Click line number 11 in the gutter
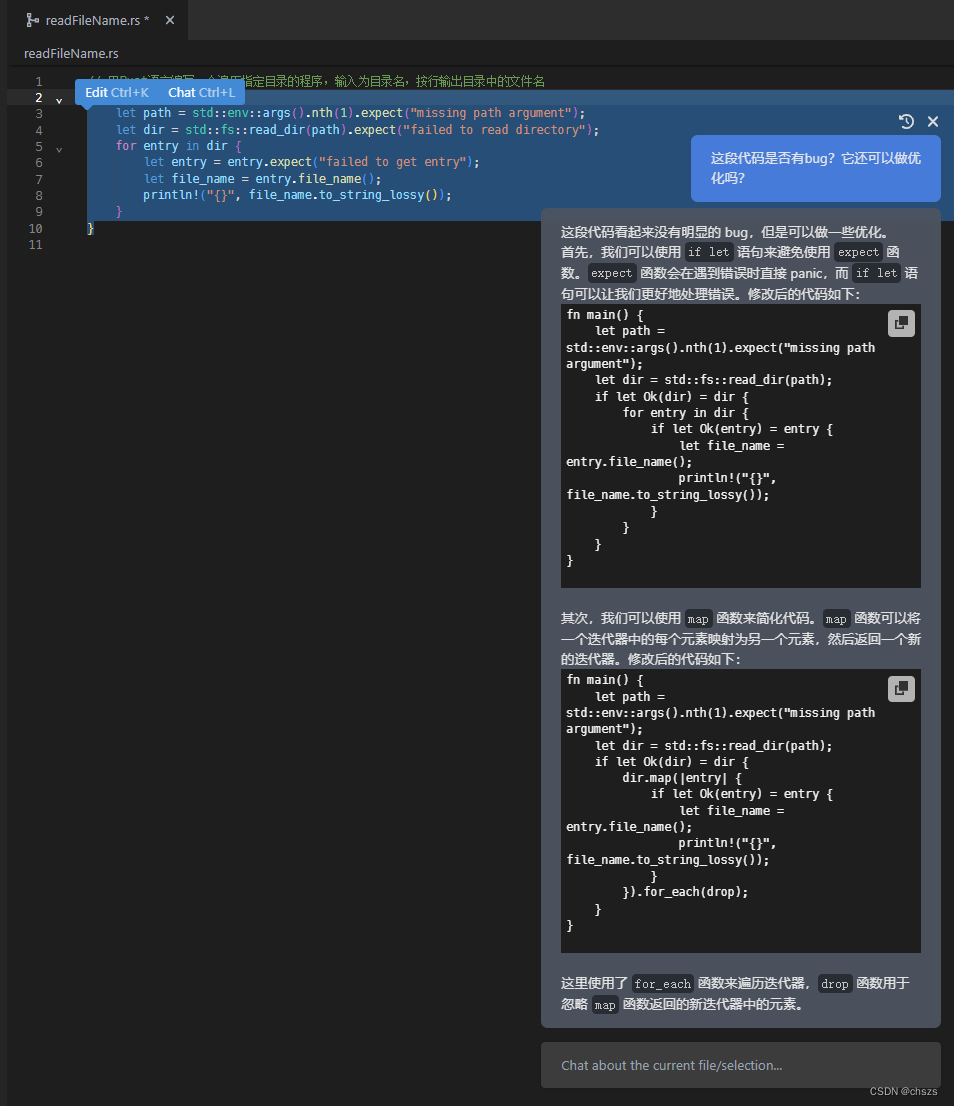 pos(36,244)
